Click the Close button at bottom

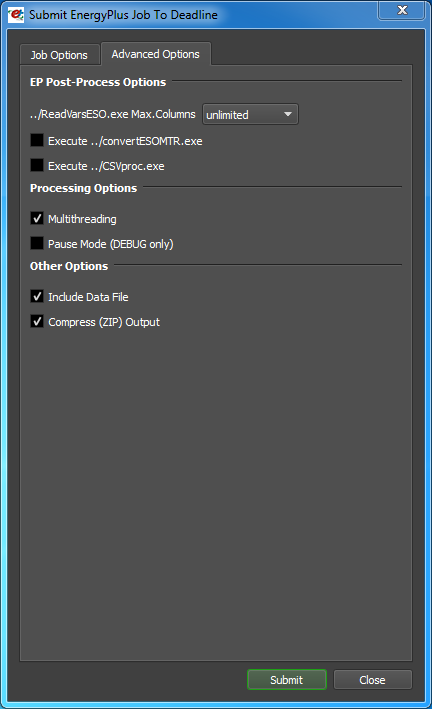tap(372, 680)
